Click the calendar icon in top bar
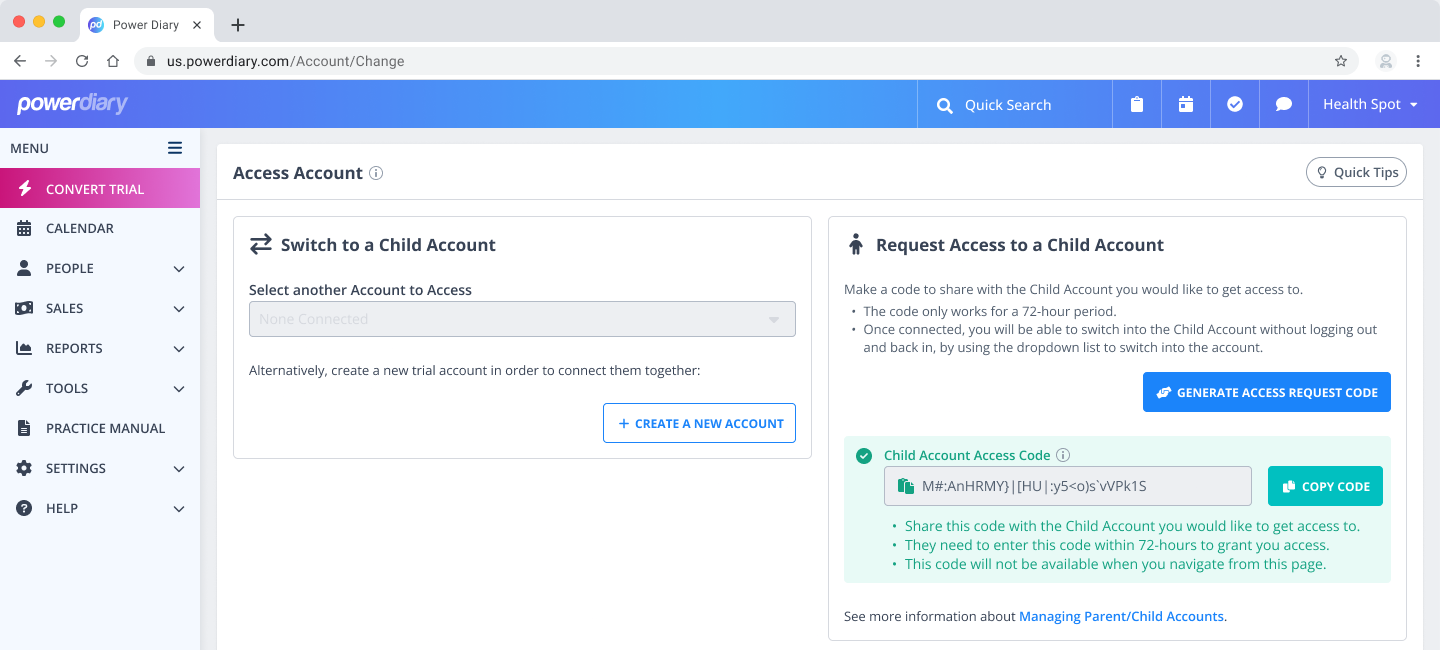This screenshot has width=1440, height=650. pos(1186,104)
